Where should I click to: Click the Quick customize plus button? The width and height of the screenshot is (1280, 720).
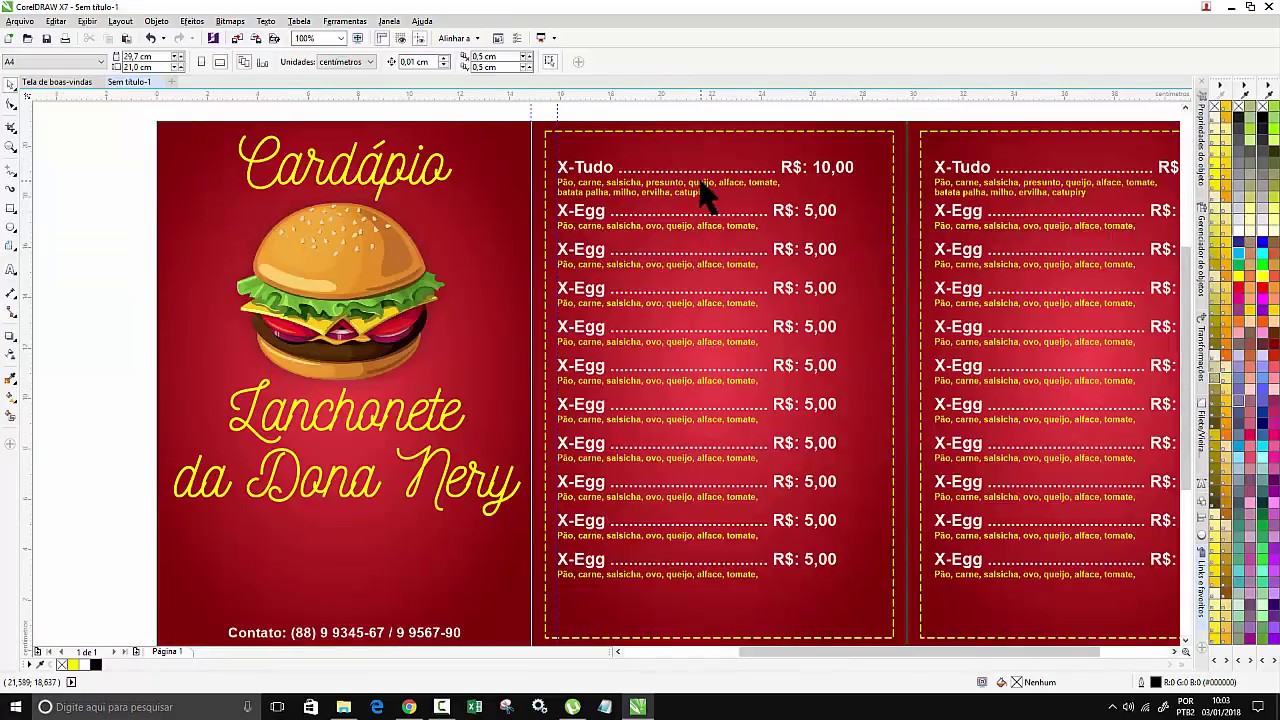pos(578,62)
